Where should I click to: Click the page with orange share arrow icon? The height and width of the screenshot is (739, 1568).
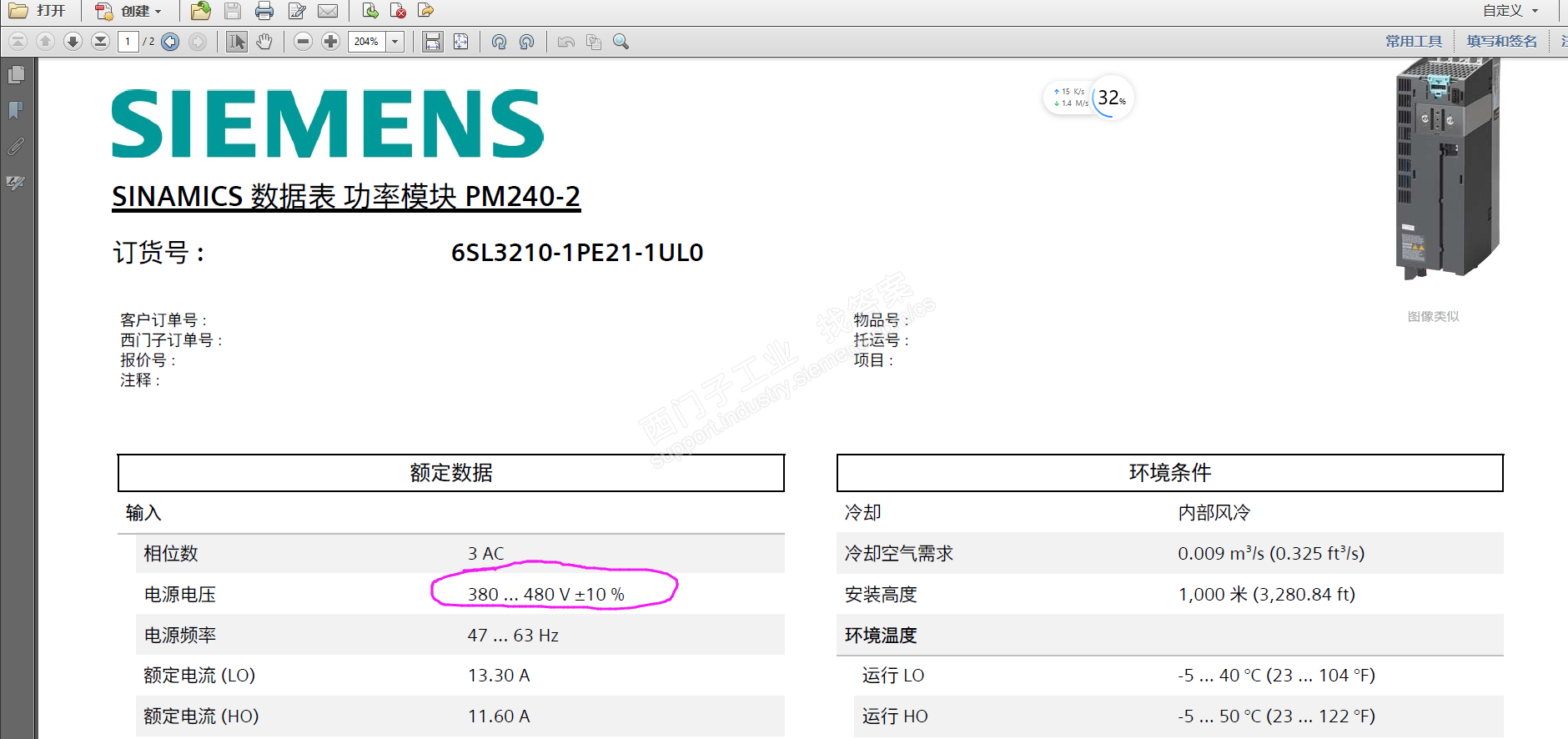426,11
